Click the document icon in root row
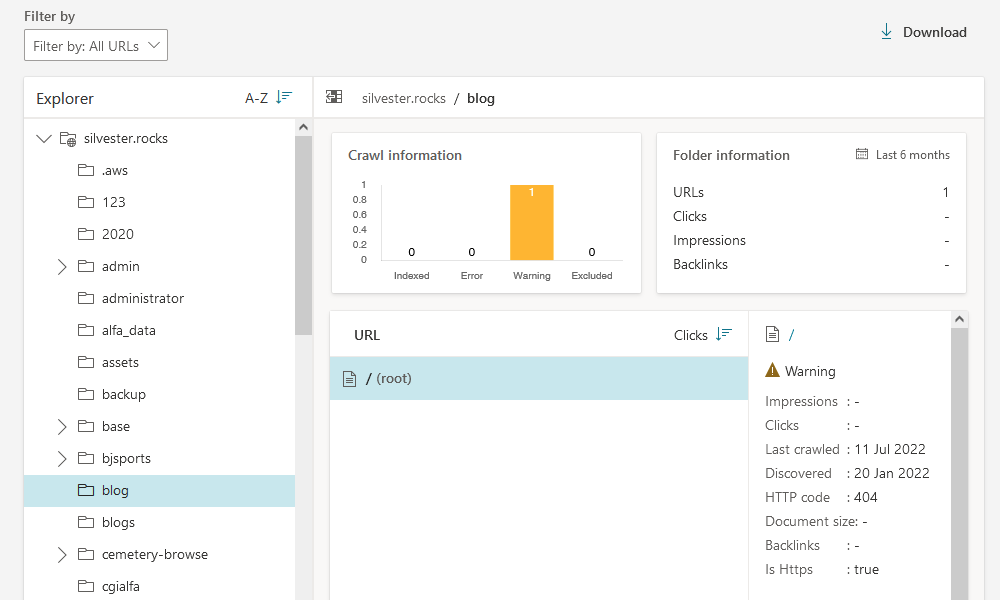 tap(349, 379)
